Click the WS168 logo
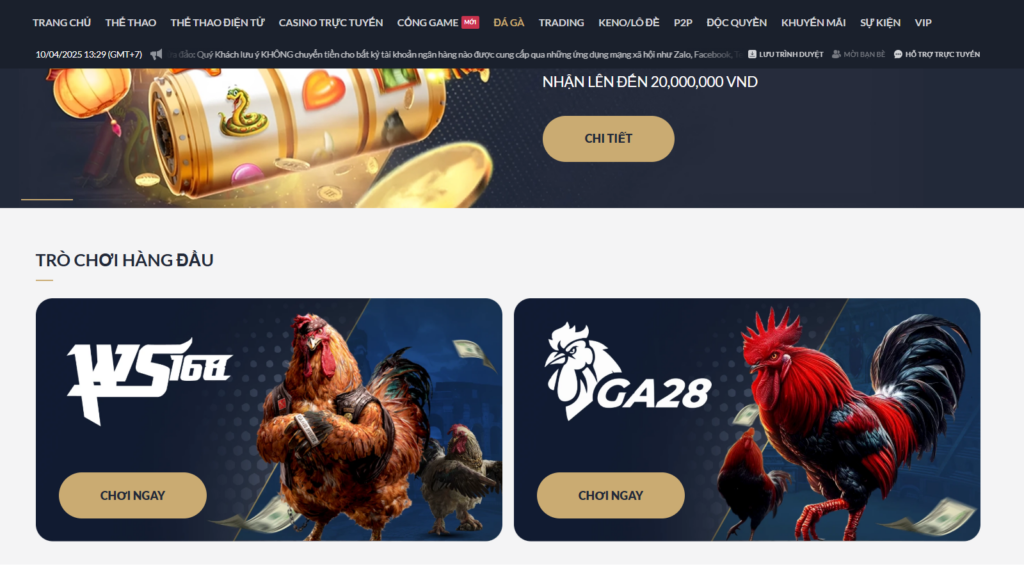 coord(149,381)
